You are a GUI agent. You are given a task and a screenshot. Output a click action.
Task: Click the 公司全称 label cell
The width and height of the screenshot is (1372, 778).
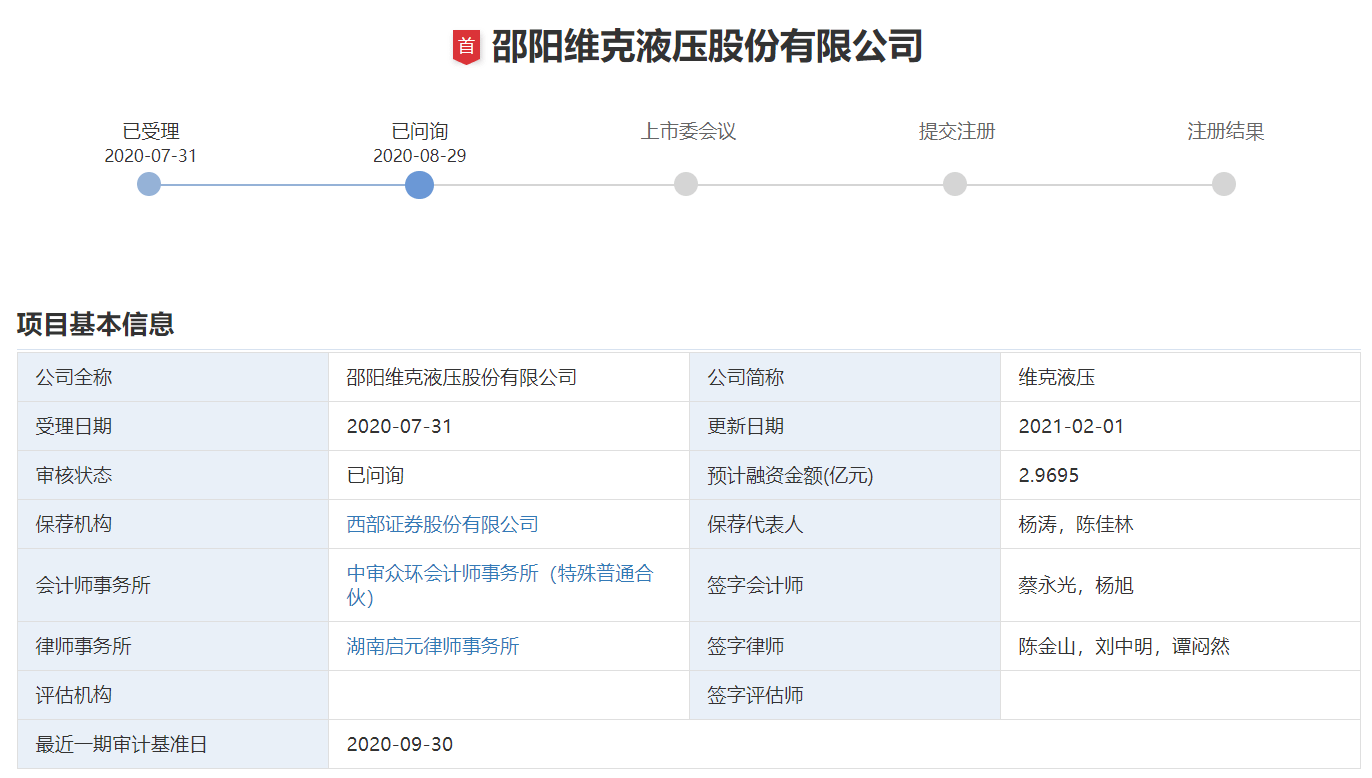pyautogui.click(x=173, y=377)
